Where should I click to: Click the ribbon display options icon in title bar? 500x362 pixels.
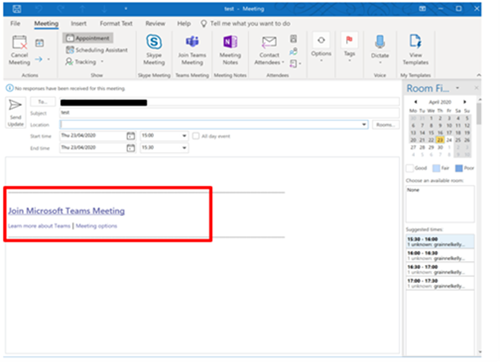(422, 9)
